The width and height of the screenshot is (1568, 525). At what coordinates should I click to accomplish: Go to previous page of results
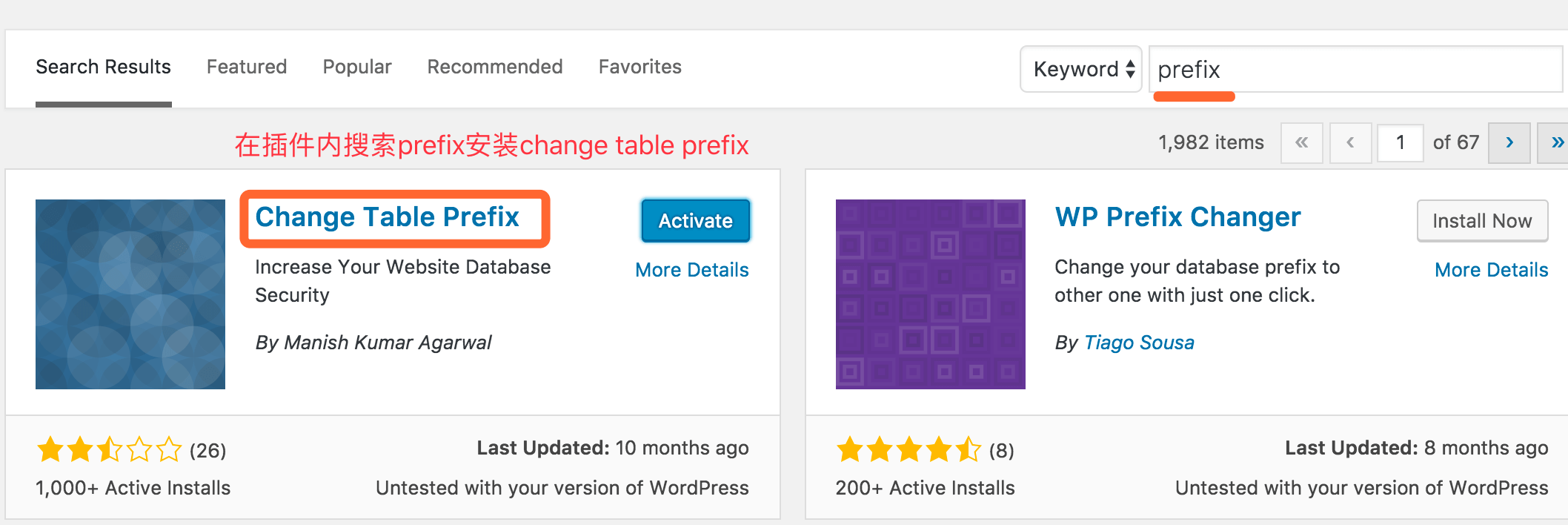coord(1350,142)
